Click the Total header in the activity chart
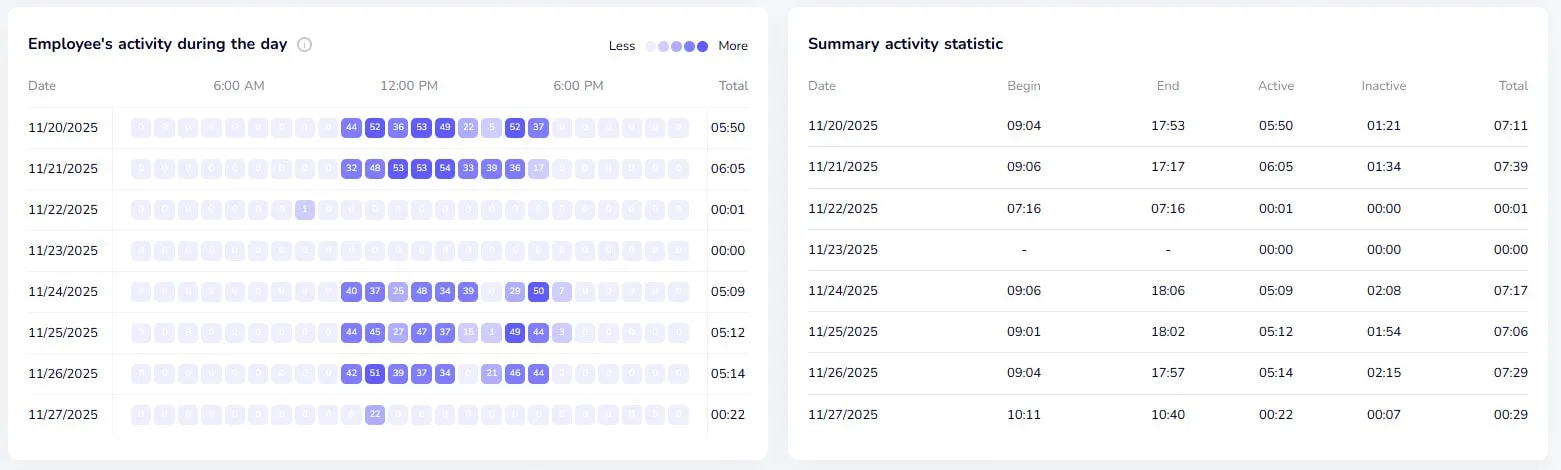 (x=733, y=86)
